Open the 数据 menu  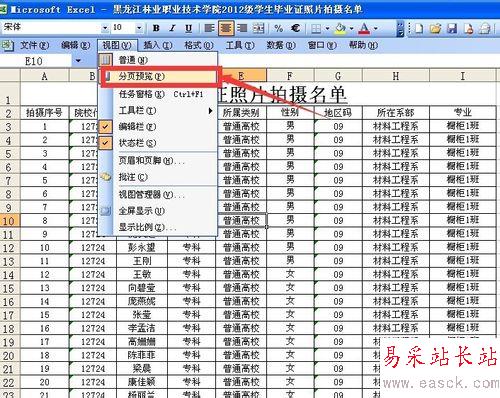coord(281,45)
